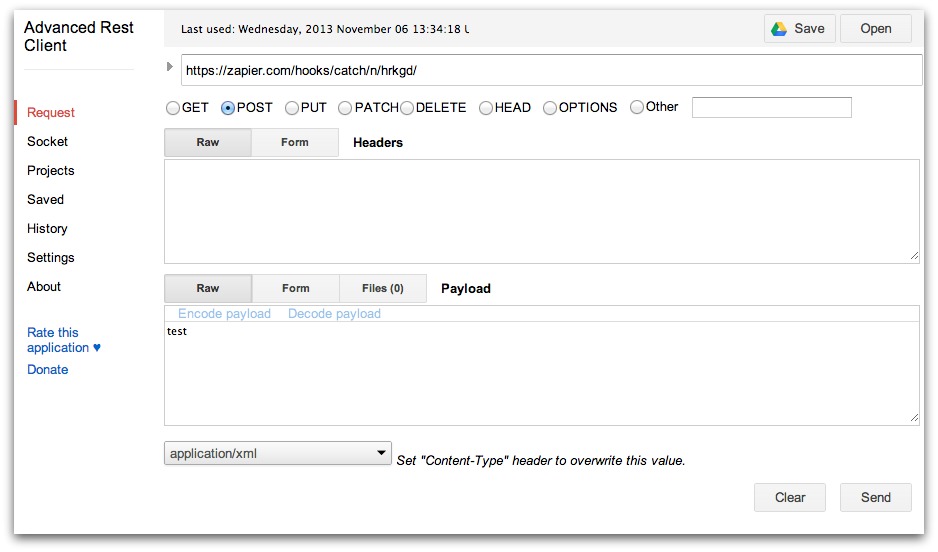Click the Content-Type header hint text

click(x=541, y=461)
